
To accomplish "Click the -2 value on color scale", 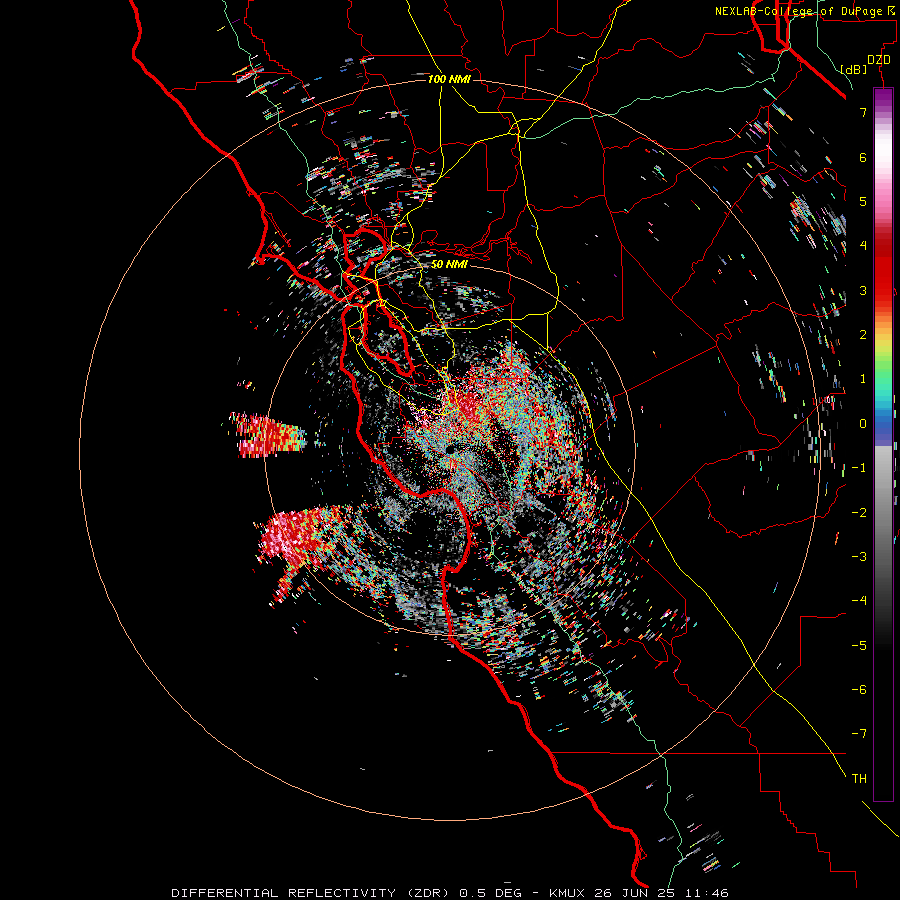I will [859, 513].
